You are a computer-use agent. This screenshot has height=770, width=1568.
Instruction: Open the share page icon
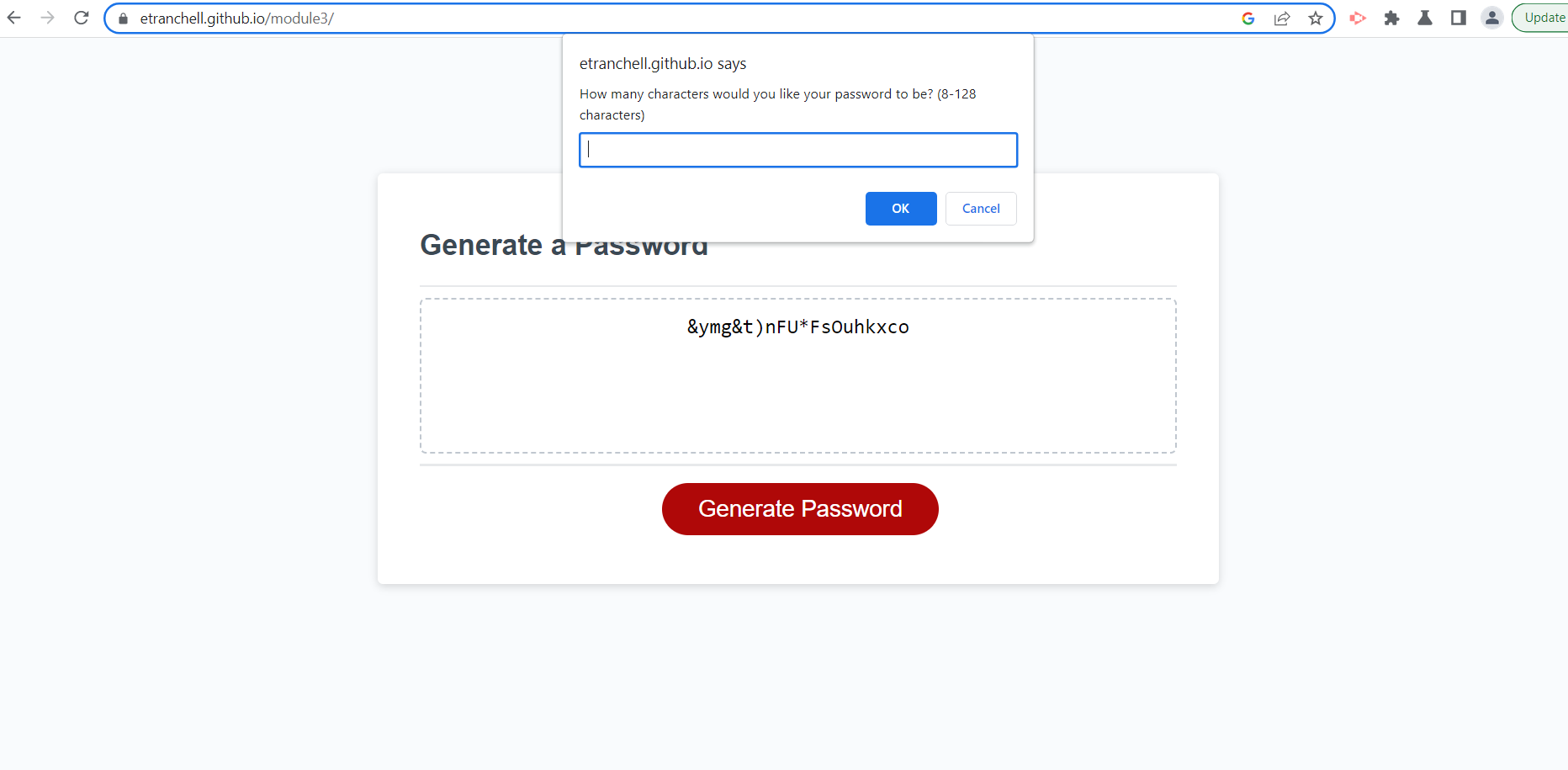[1282, 18]
